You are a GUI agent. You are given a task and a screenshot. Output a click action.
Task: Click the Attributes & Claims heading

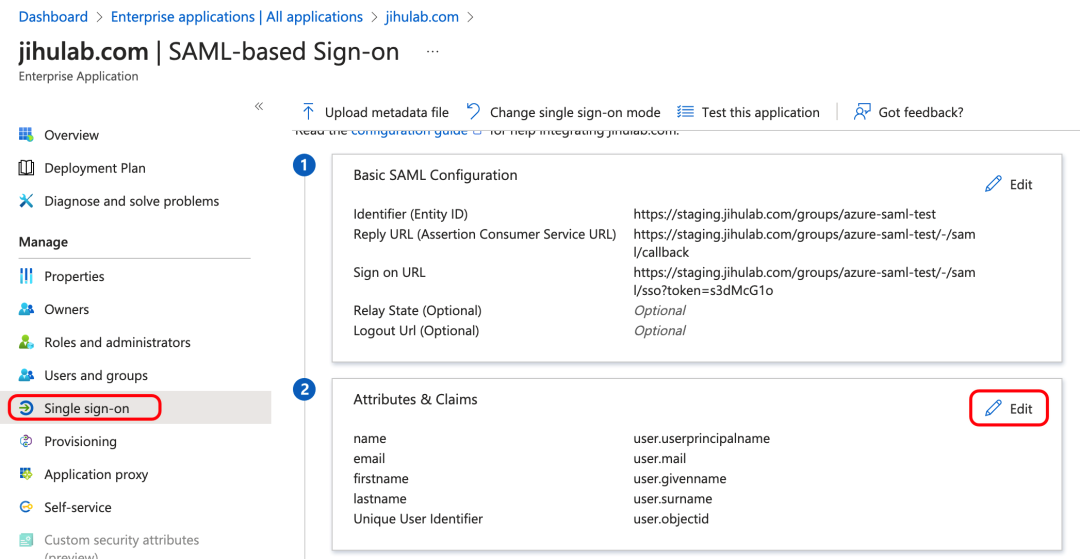tap(415, 399)
